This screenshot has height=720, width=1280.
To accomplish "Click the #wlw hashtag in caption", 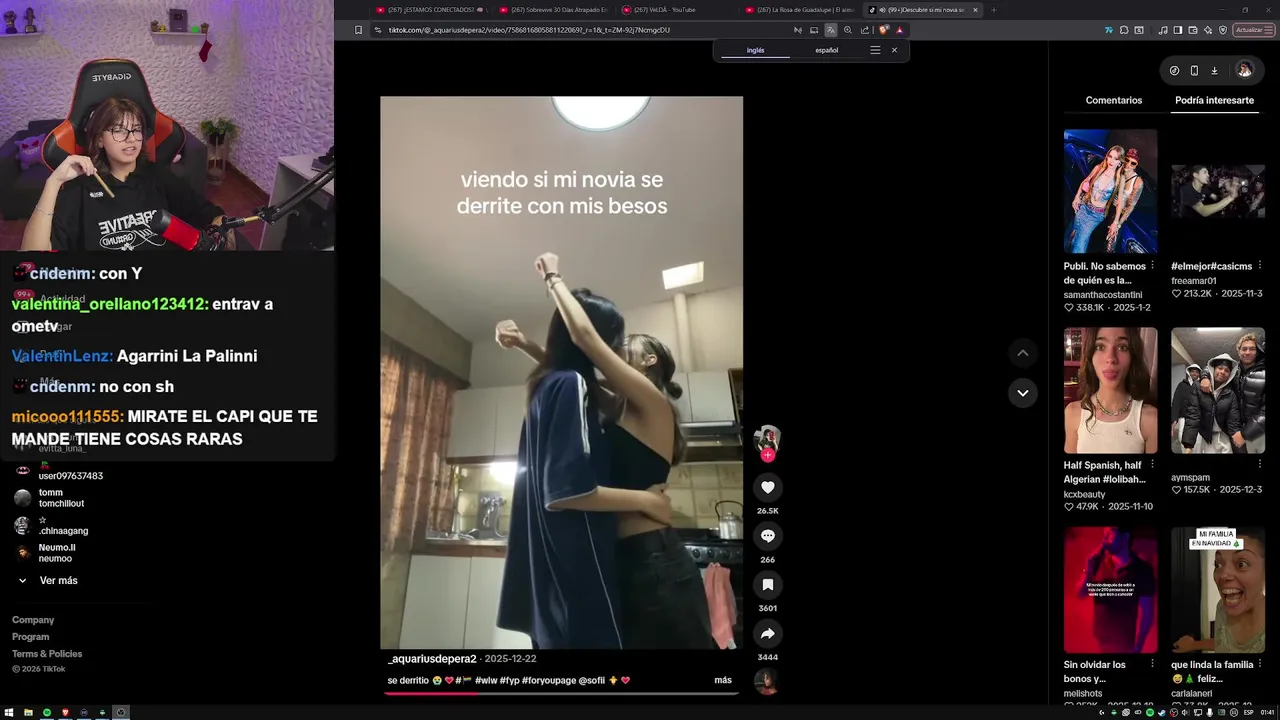I will [x=485, y=680].
